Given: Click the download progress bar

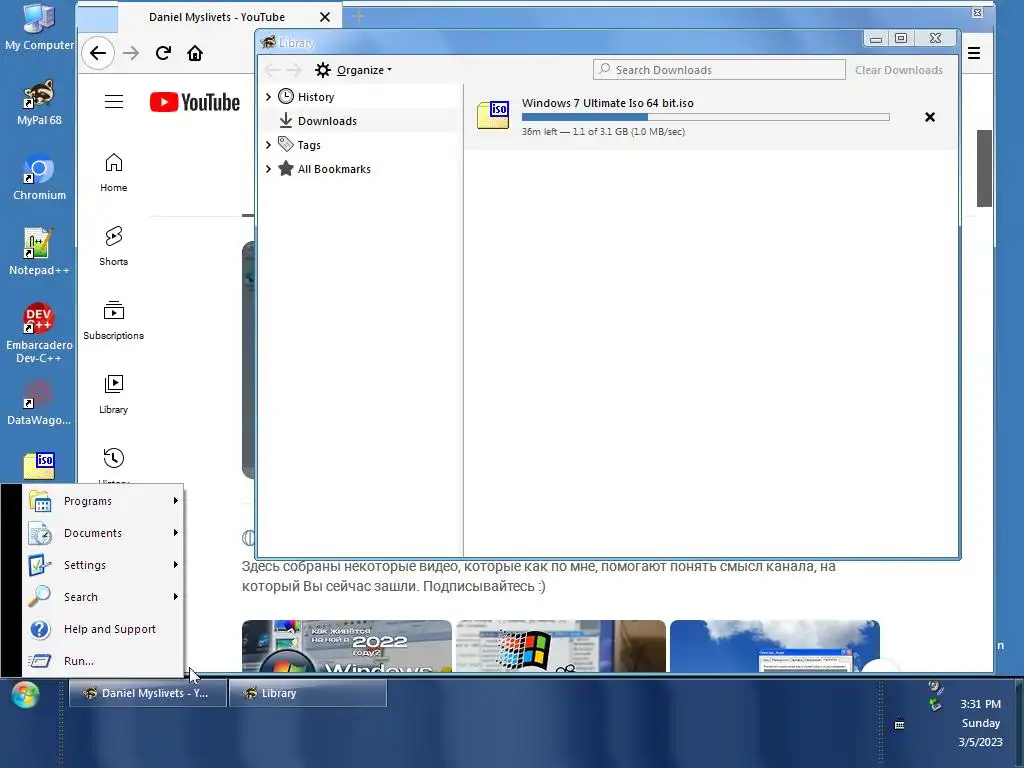Looking at the screenshot, I should (705, 117).
